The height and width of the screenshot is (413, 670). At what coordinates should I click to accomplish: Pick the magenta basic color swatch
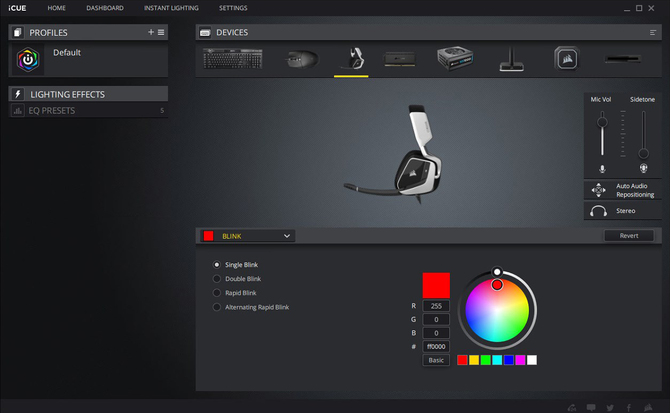pos(520,360)
